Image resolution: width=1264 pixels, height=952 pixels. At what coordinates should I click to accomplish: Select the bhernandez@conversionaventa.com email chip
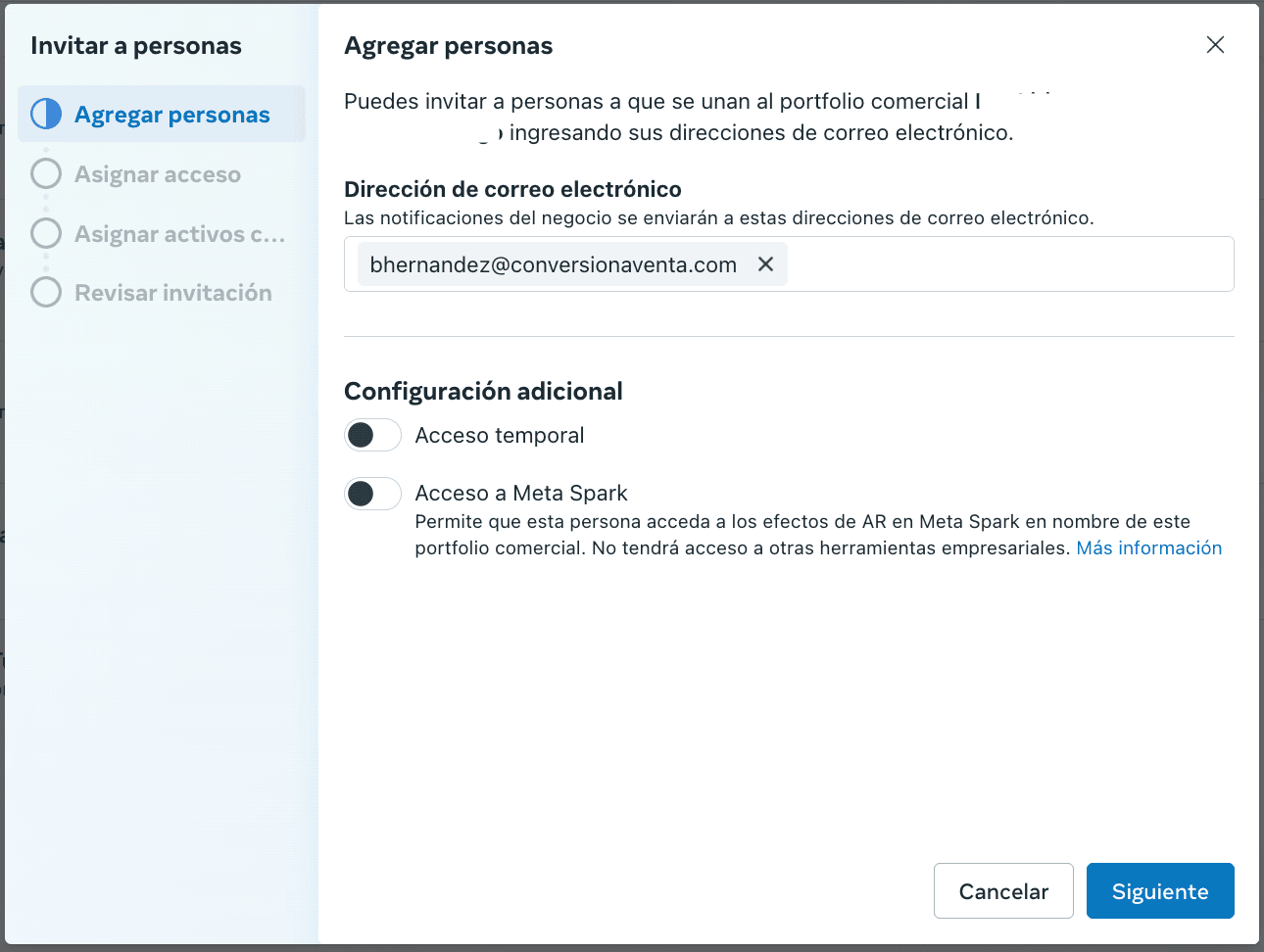553,264
